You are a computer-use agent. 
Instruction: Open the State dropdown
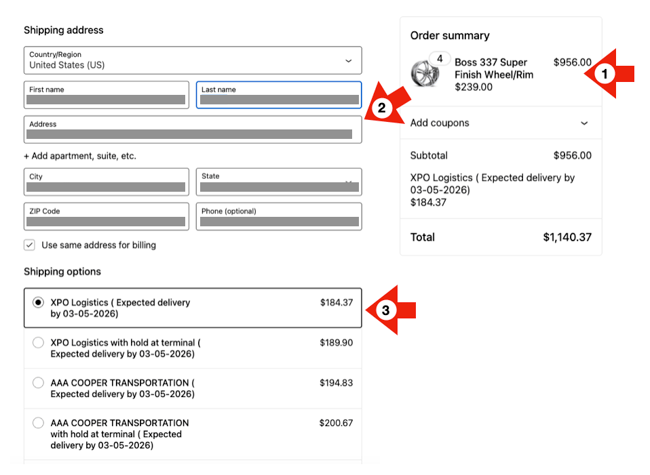click(278, 182)
